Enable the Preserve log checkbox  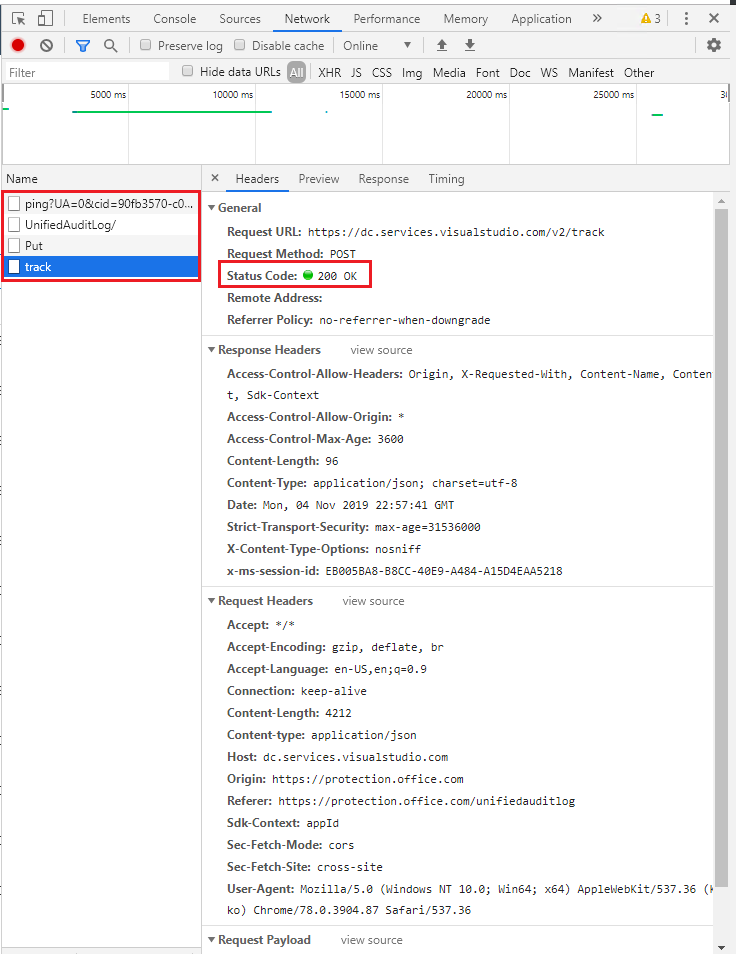click(x=145, y=45)
